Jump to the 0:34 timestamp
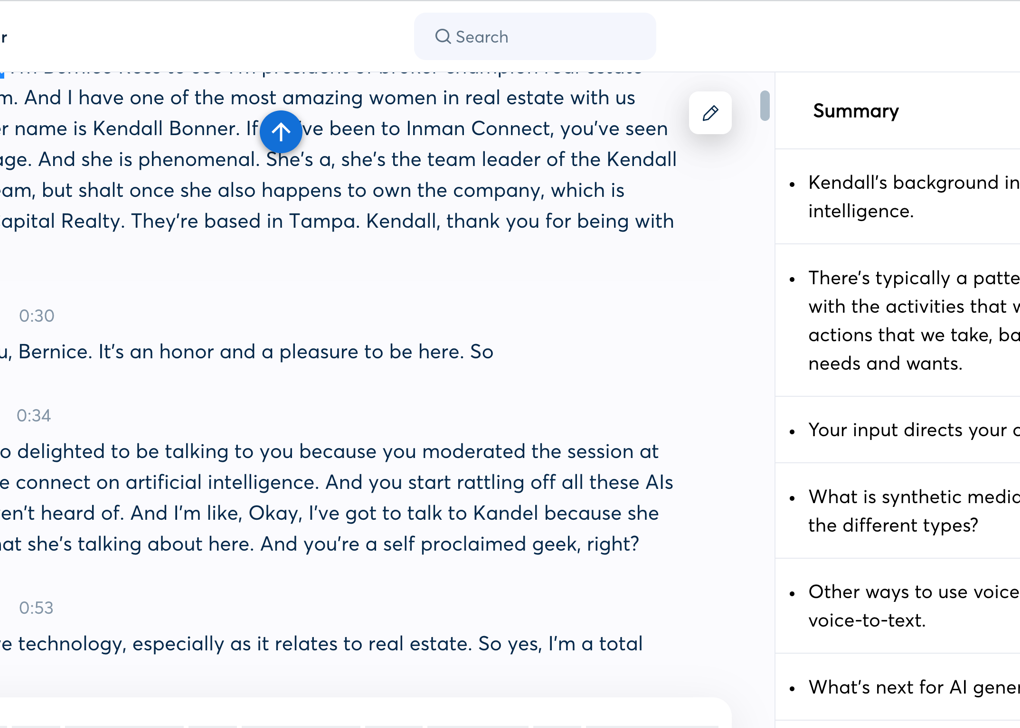This screenshot has width=1020, height=728. coord(34,416)
